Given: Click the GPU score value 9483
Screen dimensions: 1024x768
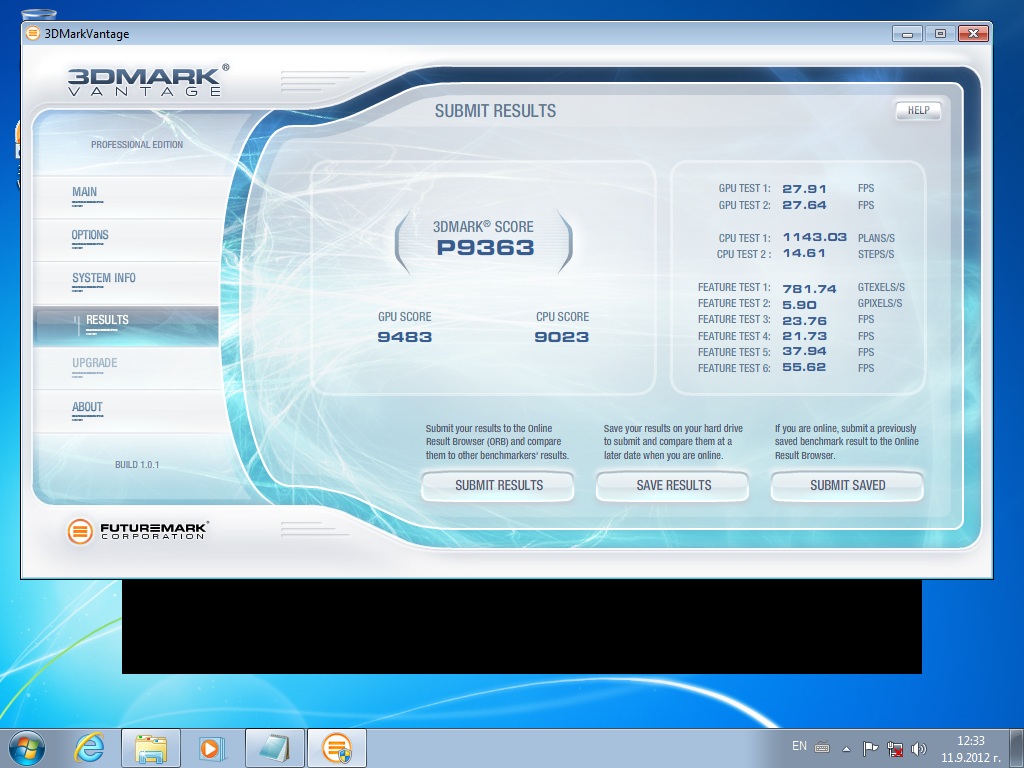Looking at the screenshot, I should [404, 337].
